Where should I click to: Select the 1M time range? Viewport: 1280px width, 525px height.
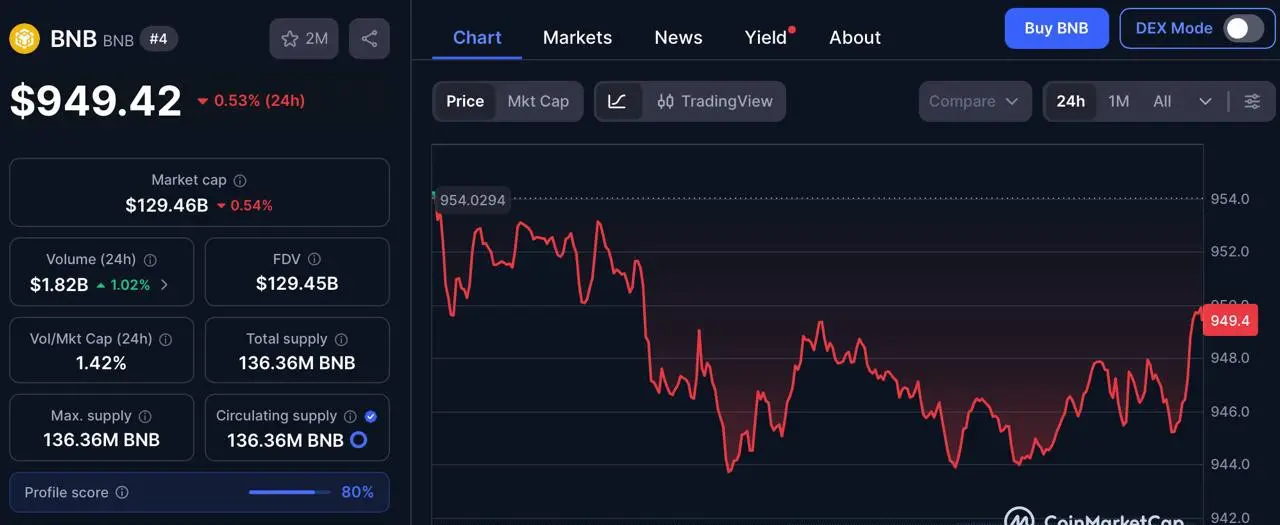(x=1118, y=101)
